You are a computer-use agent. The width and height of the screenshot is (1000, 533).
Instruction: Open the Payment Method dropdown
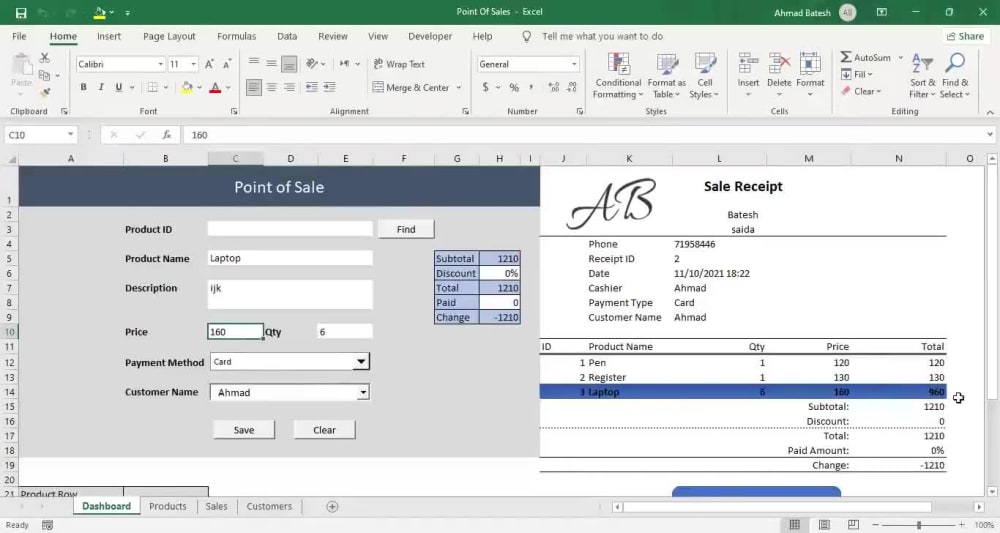361,362
